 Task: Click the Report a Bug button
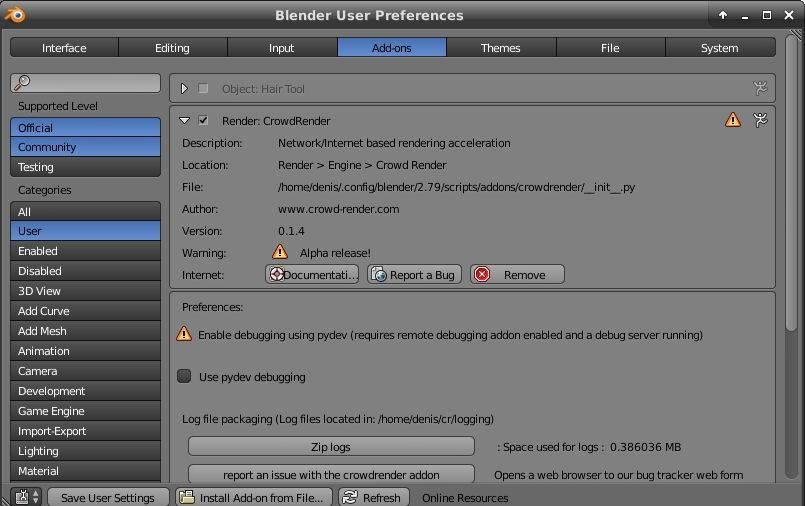(414, 275)
